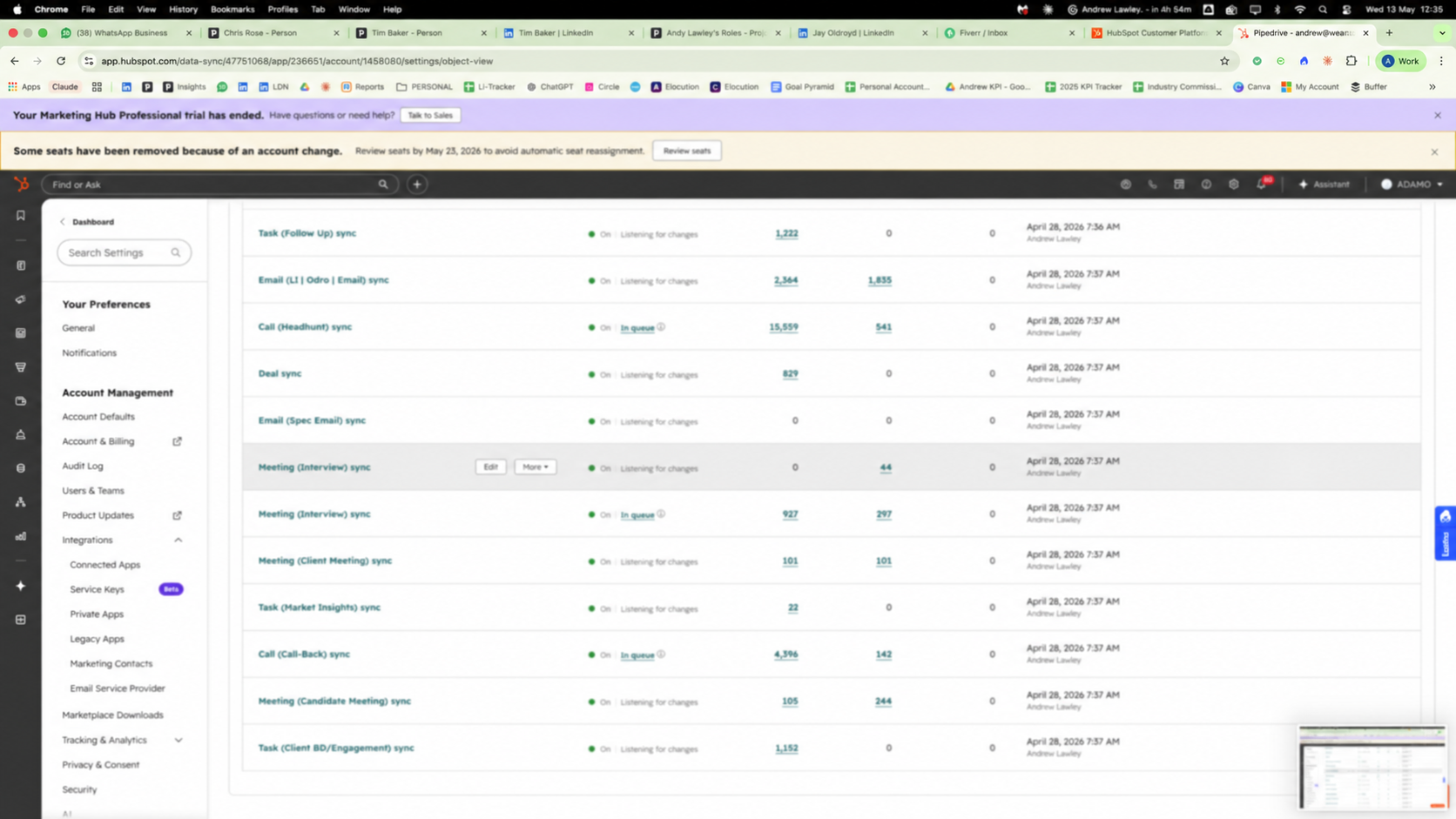Open the phone calling icon in top bar
Screen dimensions: 1456x819
[x=1152, y=185]
